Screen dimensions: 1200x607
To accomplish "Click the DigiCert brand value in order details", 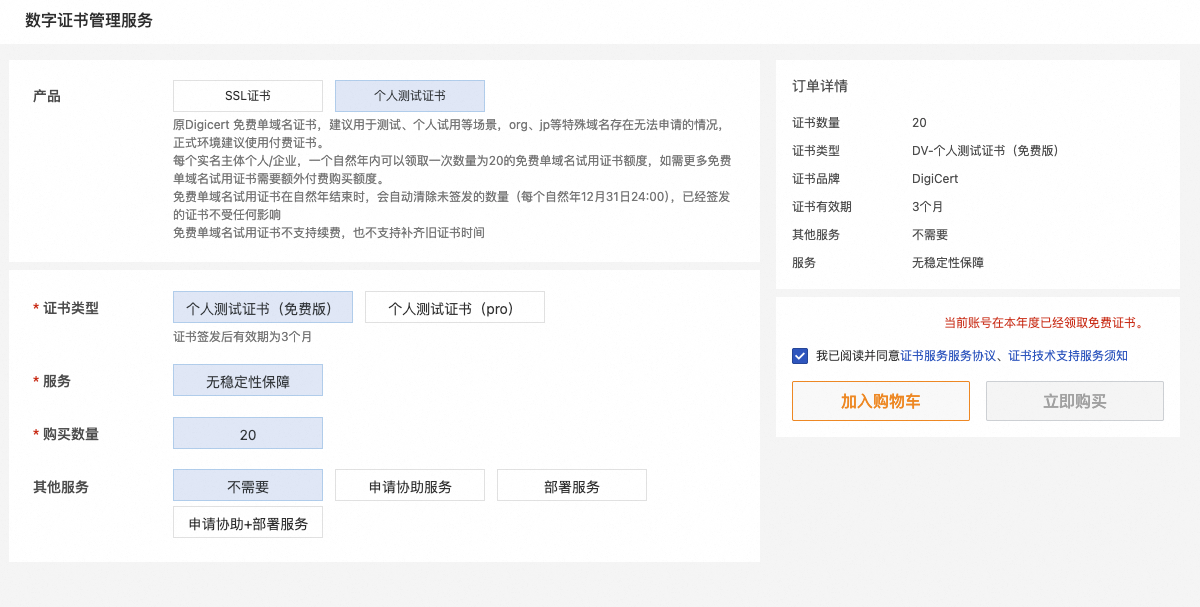I will click(x=933, y=179).
